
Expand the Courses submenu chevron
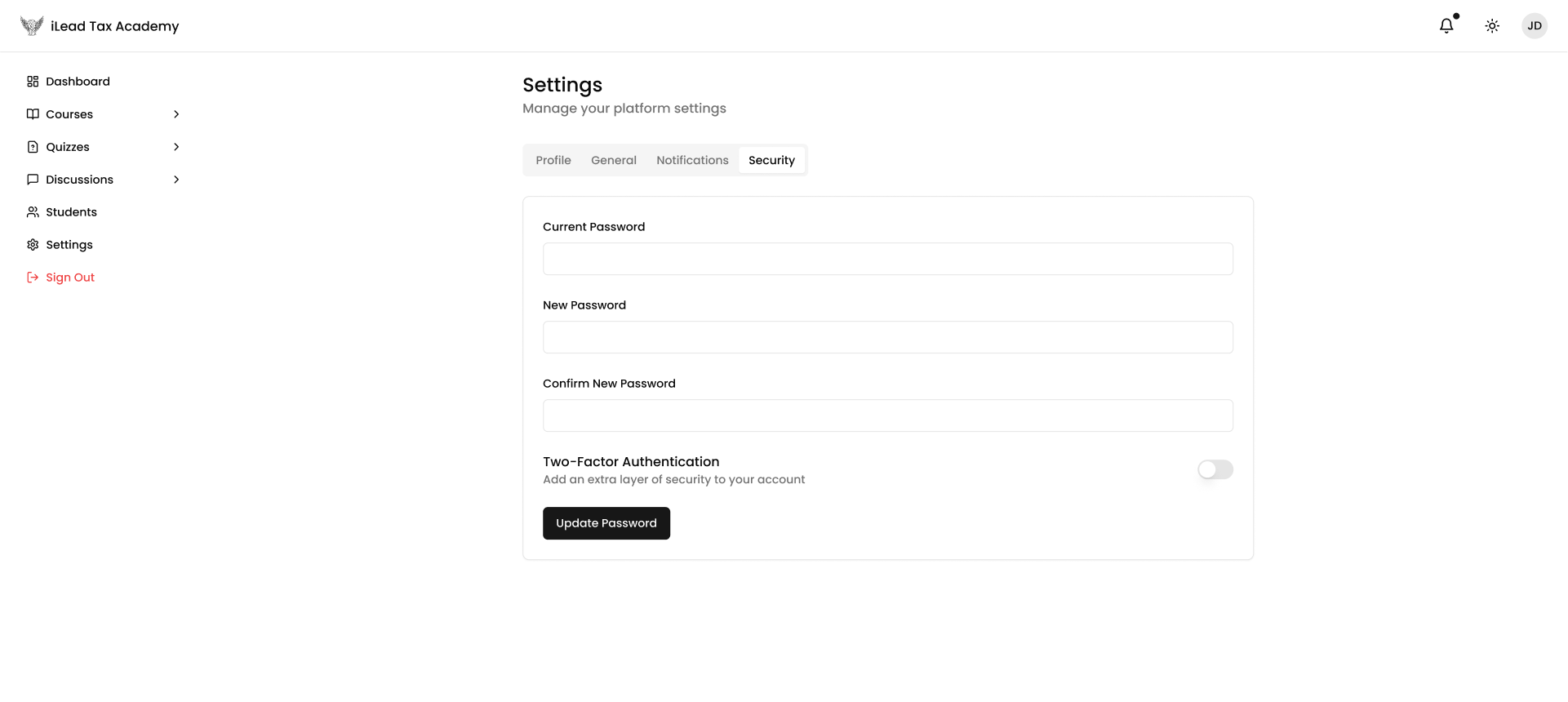pos(176,114)
